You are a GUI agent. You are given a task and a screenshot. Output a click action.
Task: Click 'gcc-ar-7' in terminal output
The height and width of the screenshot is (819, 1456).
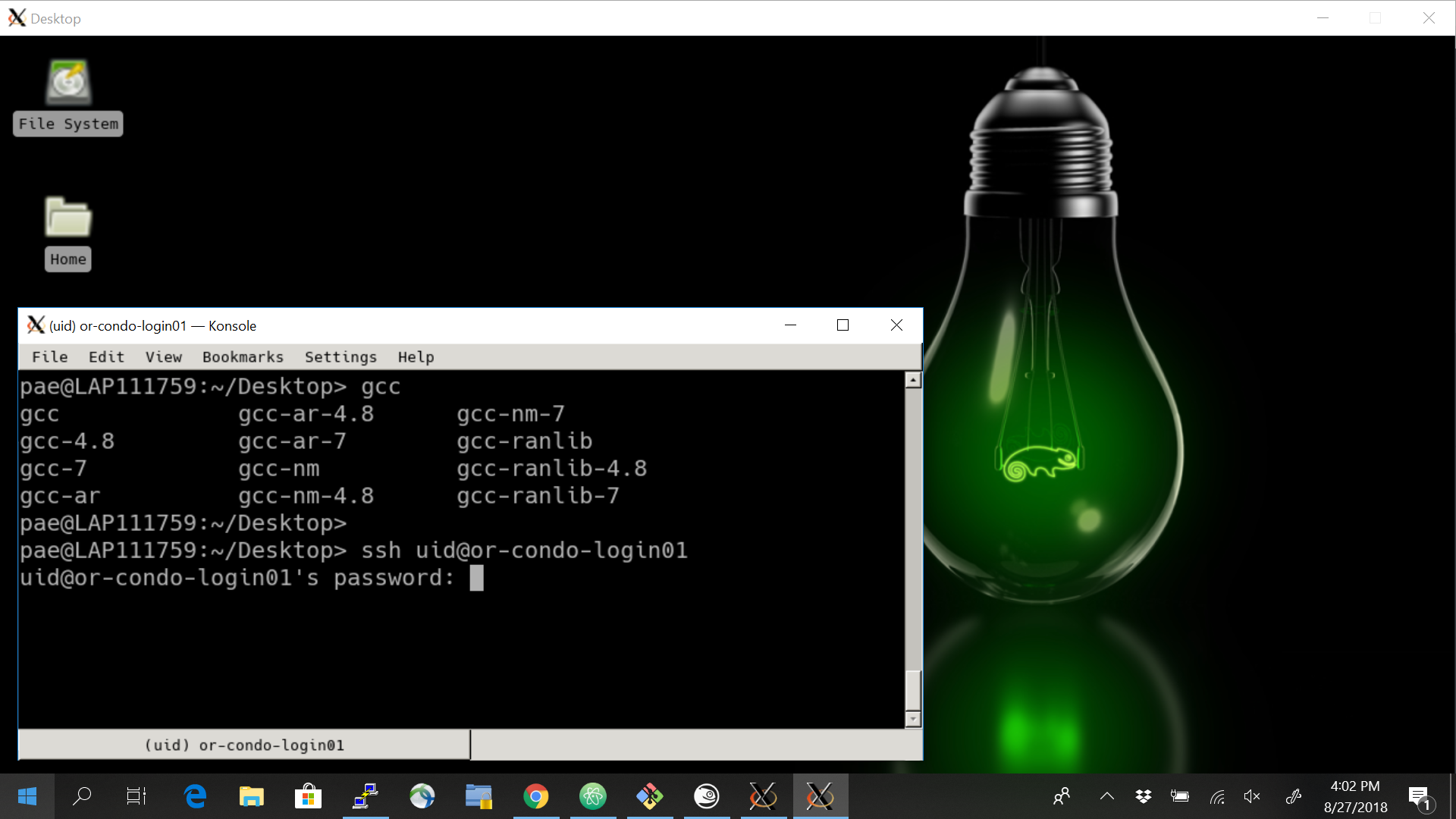tap(292, 441)
